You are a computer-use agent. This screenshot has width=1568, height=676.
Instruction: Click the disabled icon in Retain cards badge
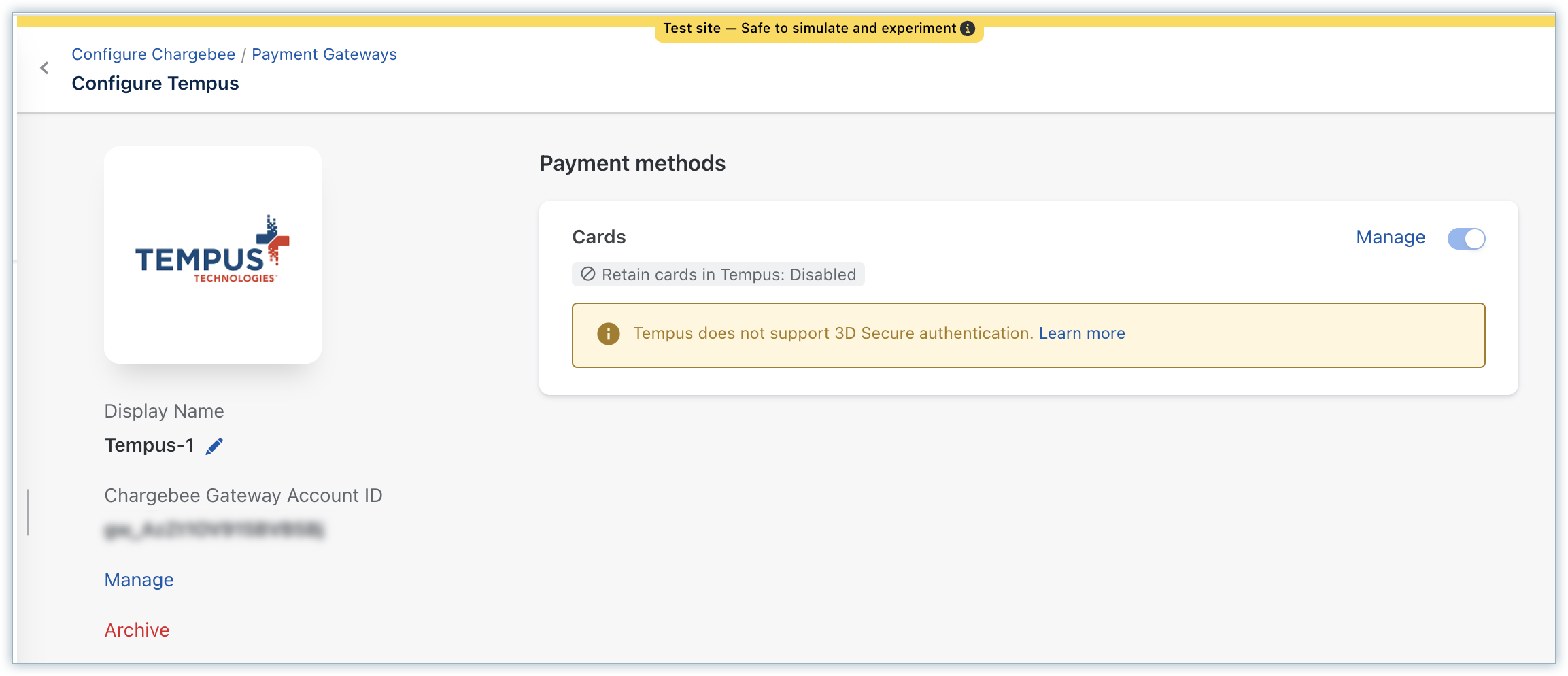588,274
